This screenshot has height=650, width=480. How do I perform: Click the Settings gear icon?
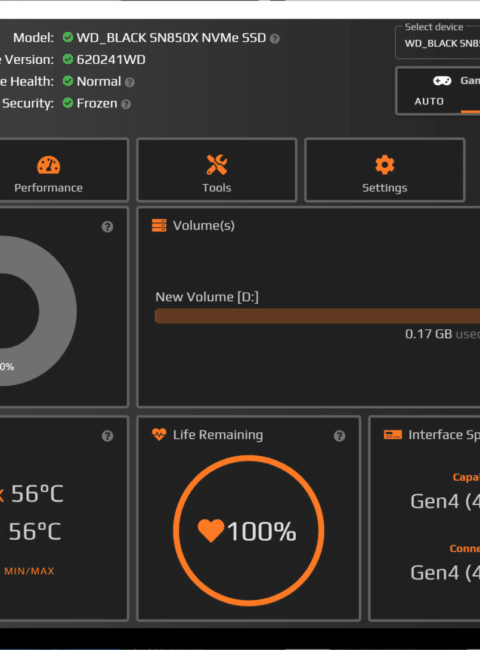pos(385,165)
